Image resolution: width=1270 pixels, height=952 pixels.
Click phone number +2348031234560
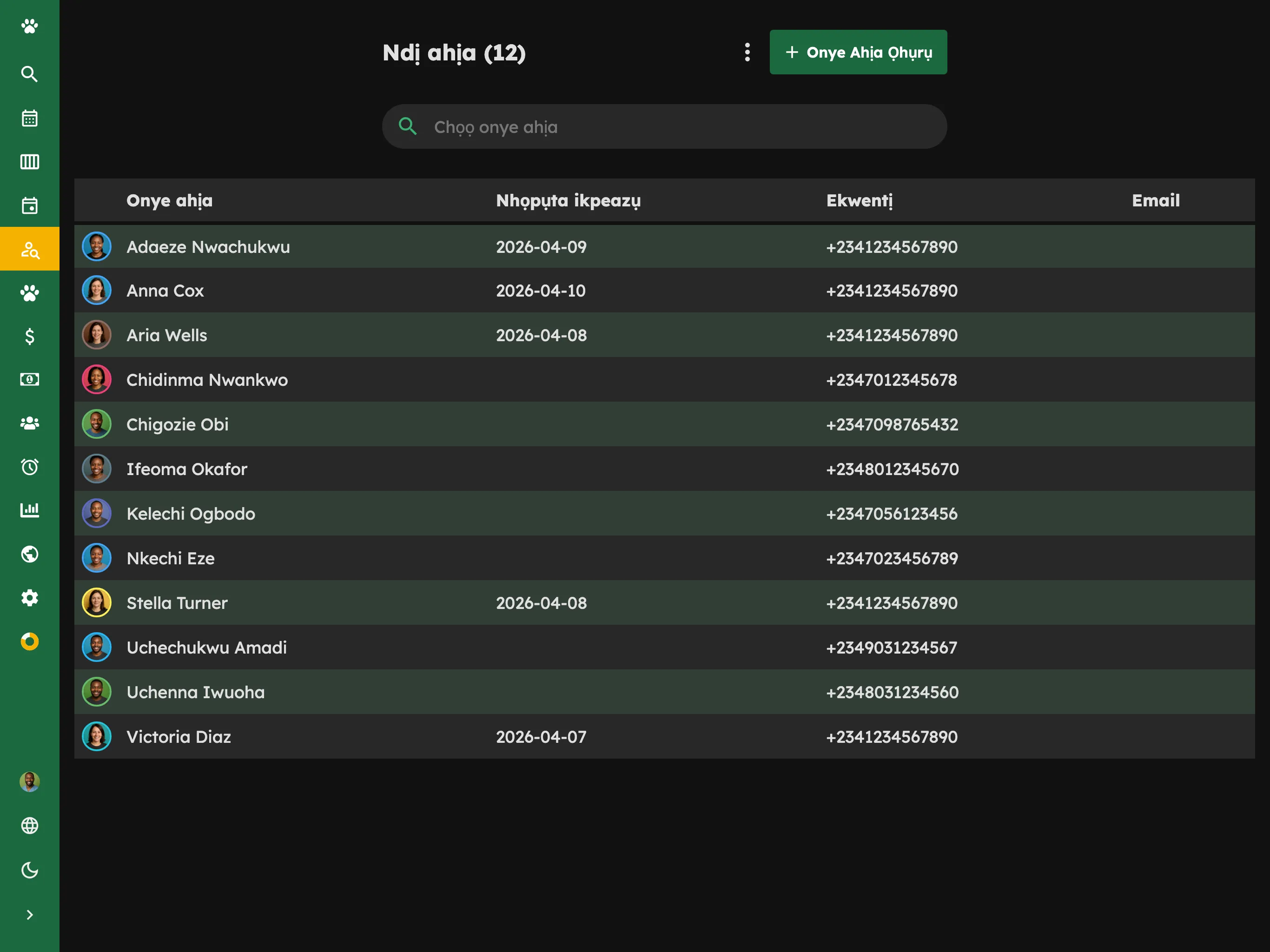[x=893, y=692]
